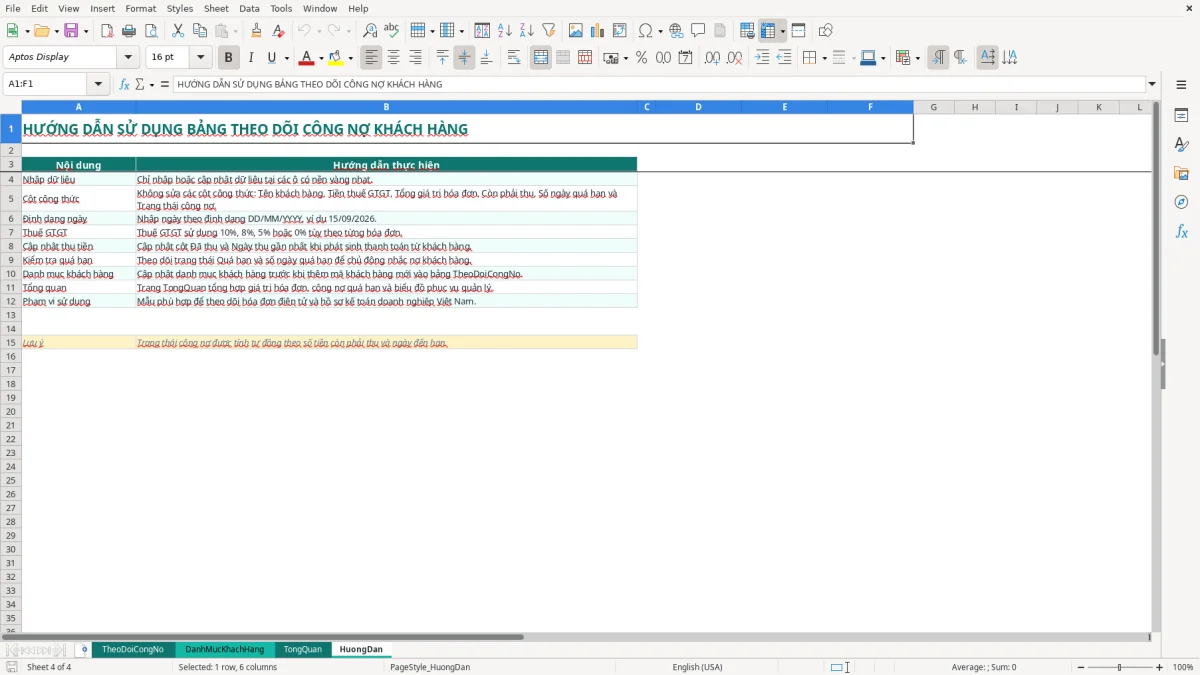
Task: Apply red font color swatch
Action: click(x=306, y=58)
